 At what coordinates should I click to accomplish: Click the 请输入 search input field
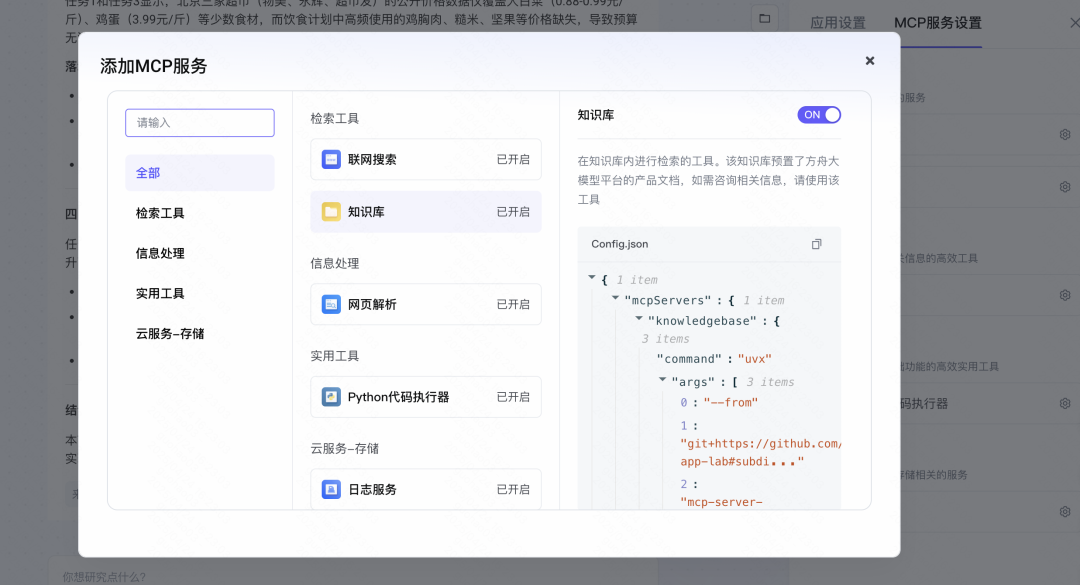(x=199, y=122)
